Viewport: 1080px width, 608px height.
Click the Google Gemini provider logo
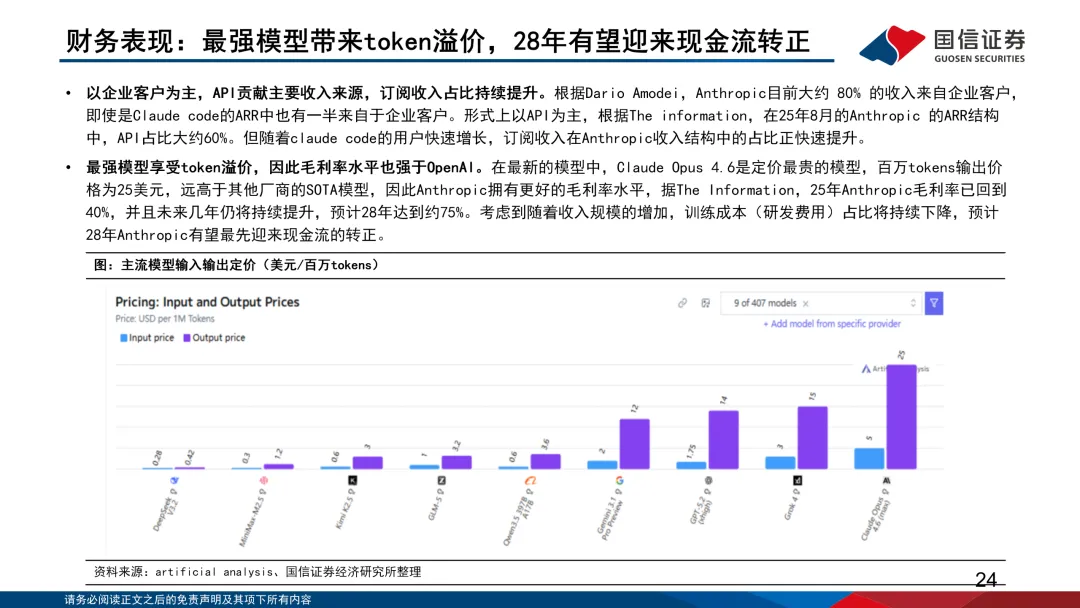[619, 480]
